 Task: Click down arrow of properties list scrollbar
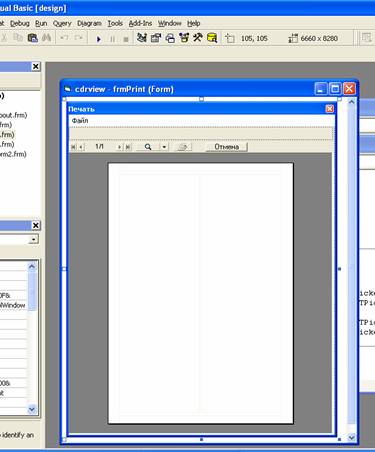tap(32, 409)
